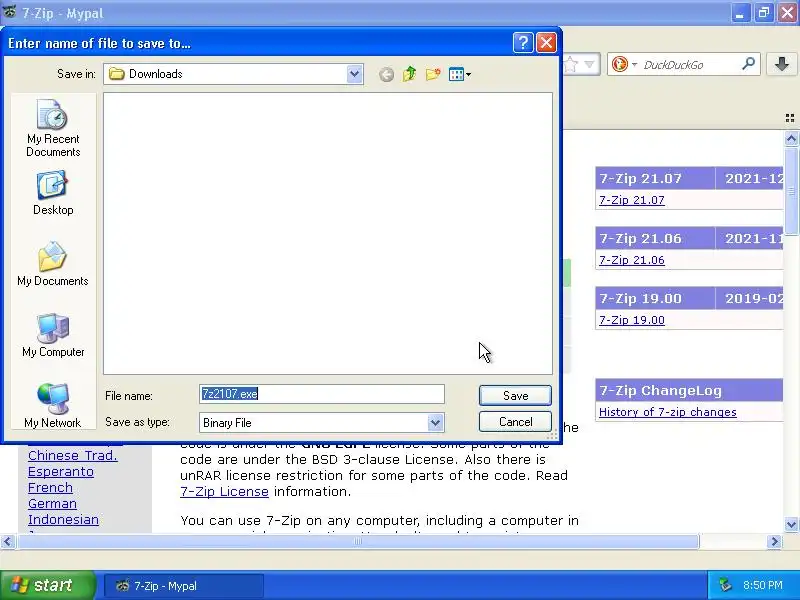Switch to German language page

tap(52, 504)
